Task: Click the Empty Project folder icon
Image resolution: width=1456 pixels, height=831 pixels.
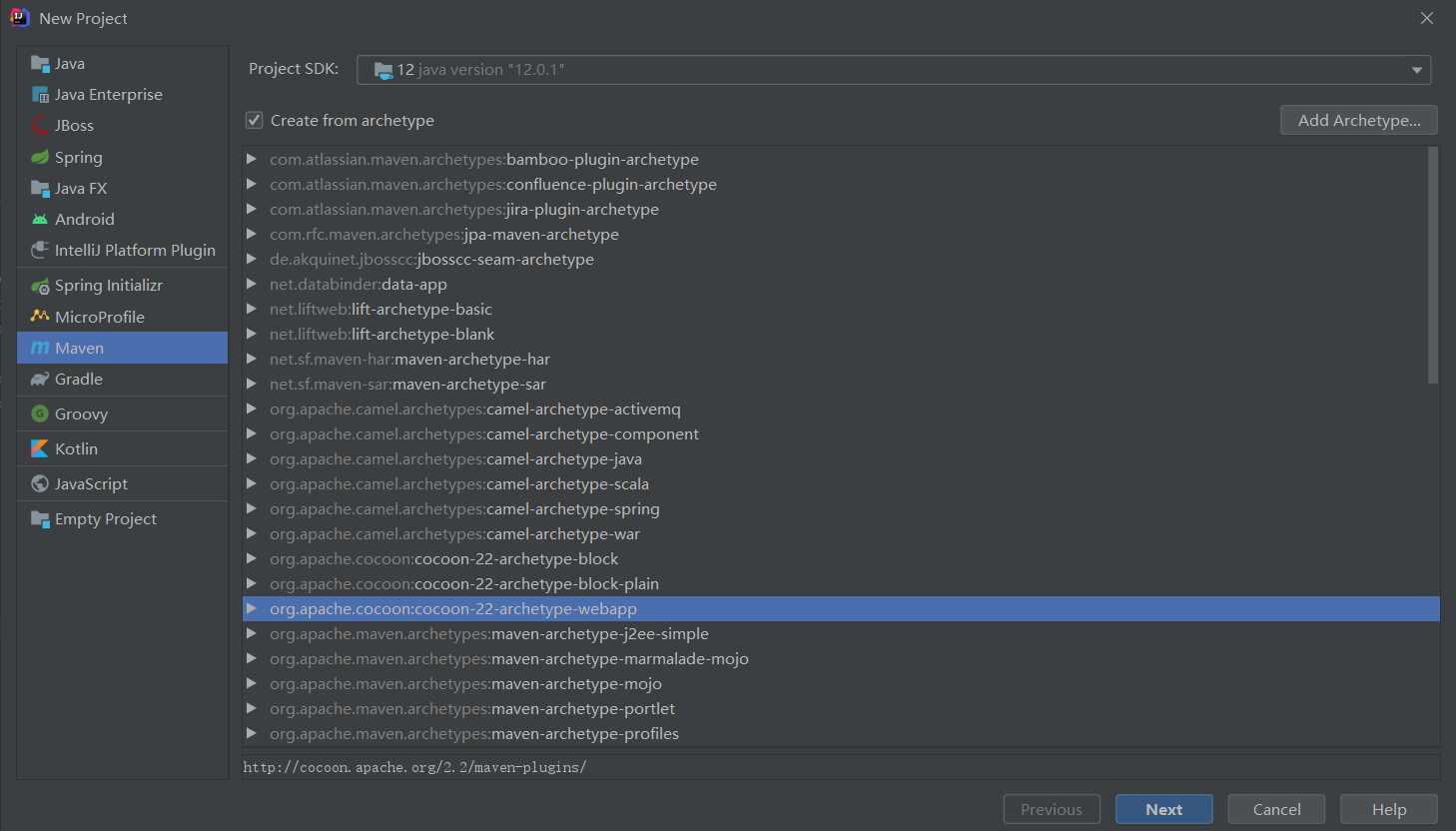Action: (x=40, y=518)
